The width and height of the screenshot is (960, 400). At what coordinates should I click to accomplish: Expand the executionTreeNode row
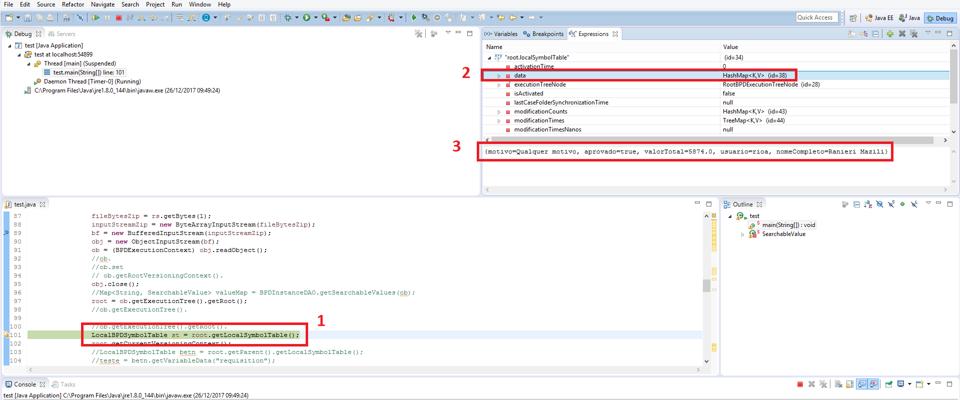point(498,84)
